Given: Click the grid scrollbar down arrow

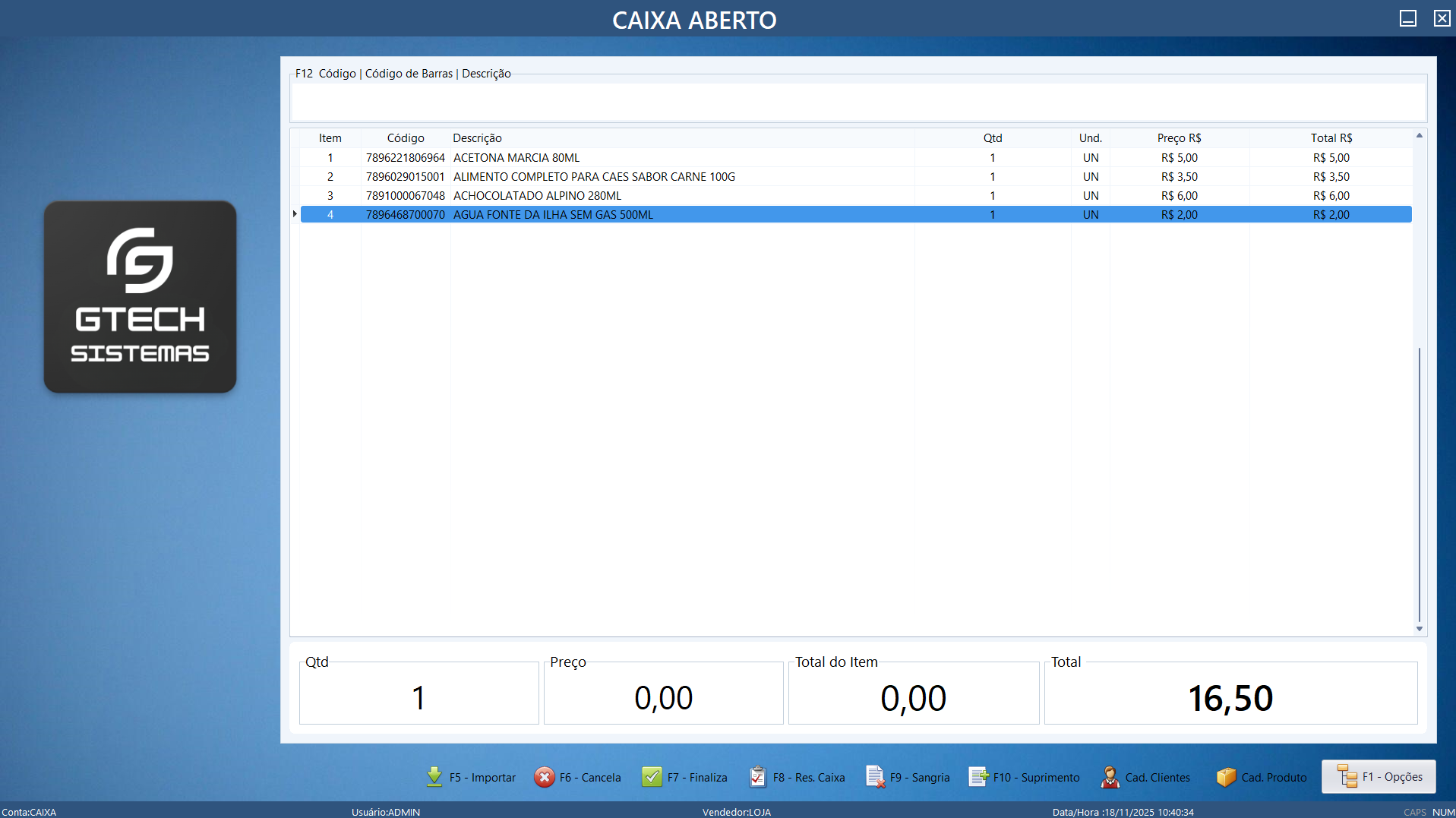Looking at the screenshot, I should (x=1418, y=628).
